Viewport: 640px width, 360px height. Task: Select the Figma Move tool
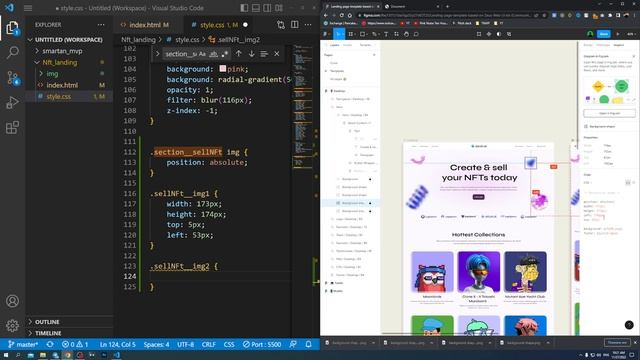(x=338, y=34)
